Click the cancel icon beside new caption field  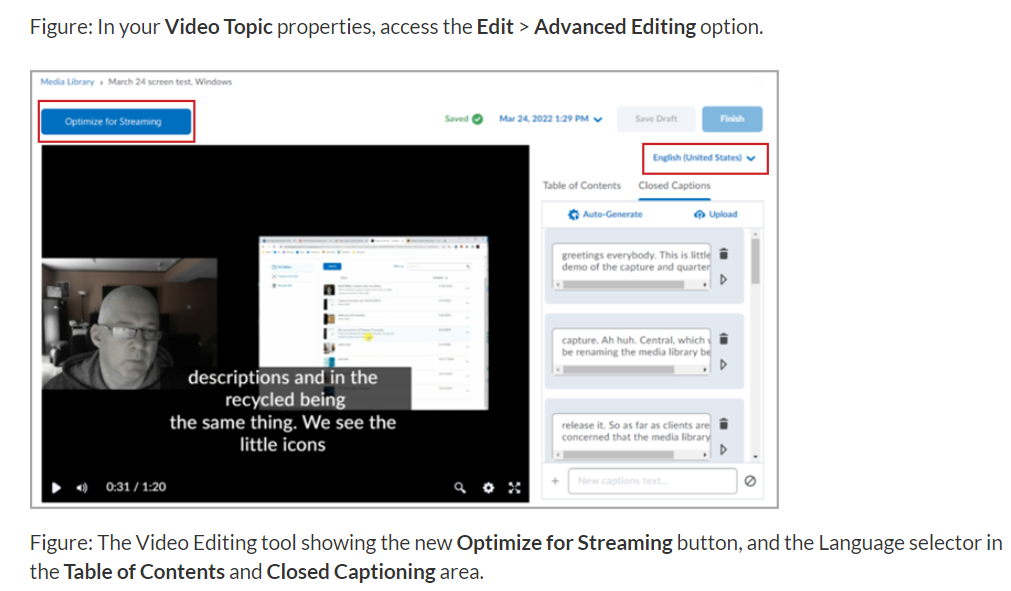coord(750,481)
